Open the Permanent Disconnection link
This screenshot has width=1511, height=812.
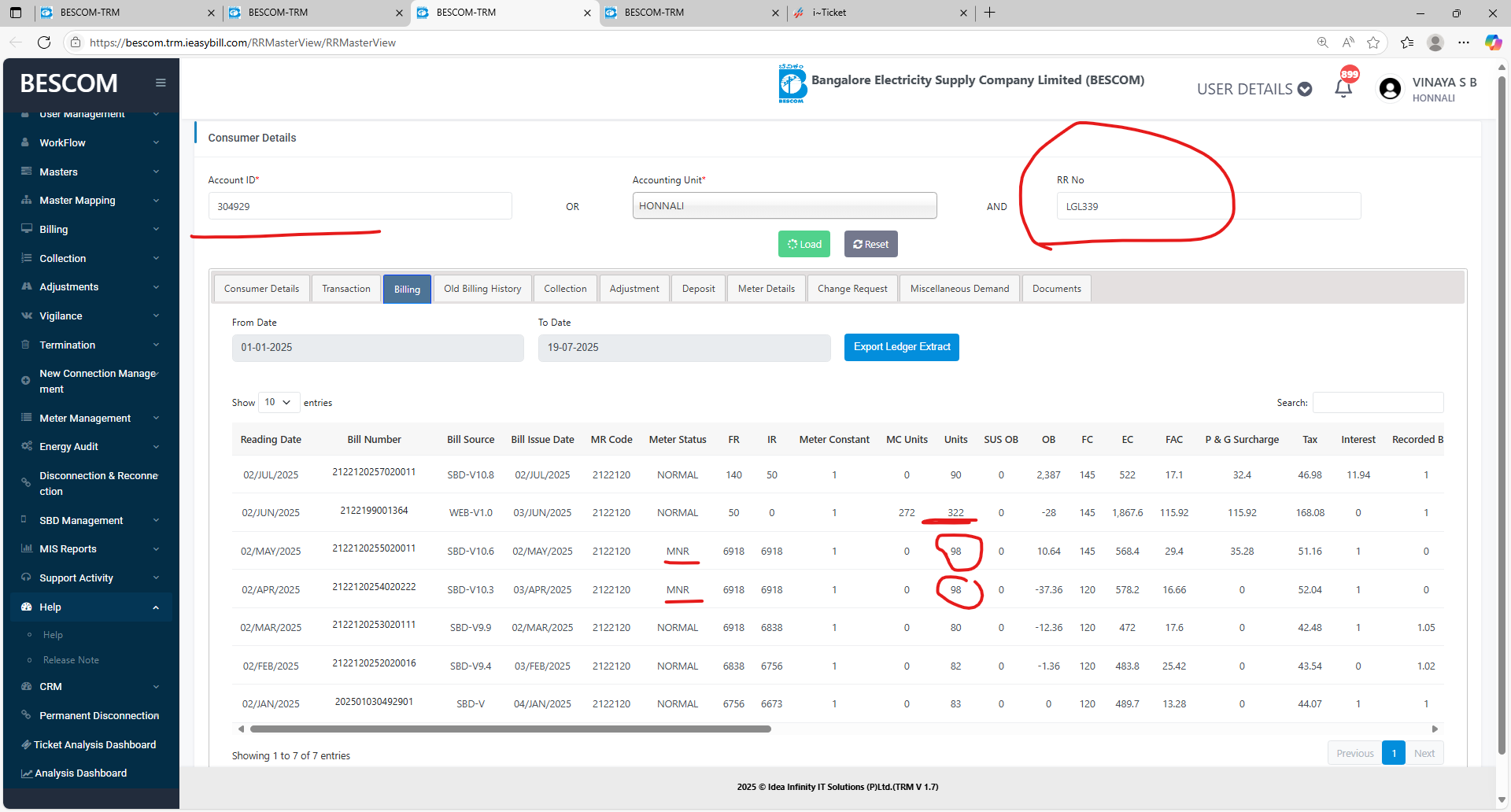[99, 715]
